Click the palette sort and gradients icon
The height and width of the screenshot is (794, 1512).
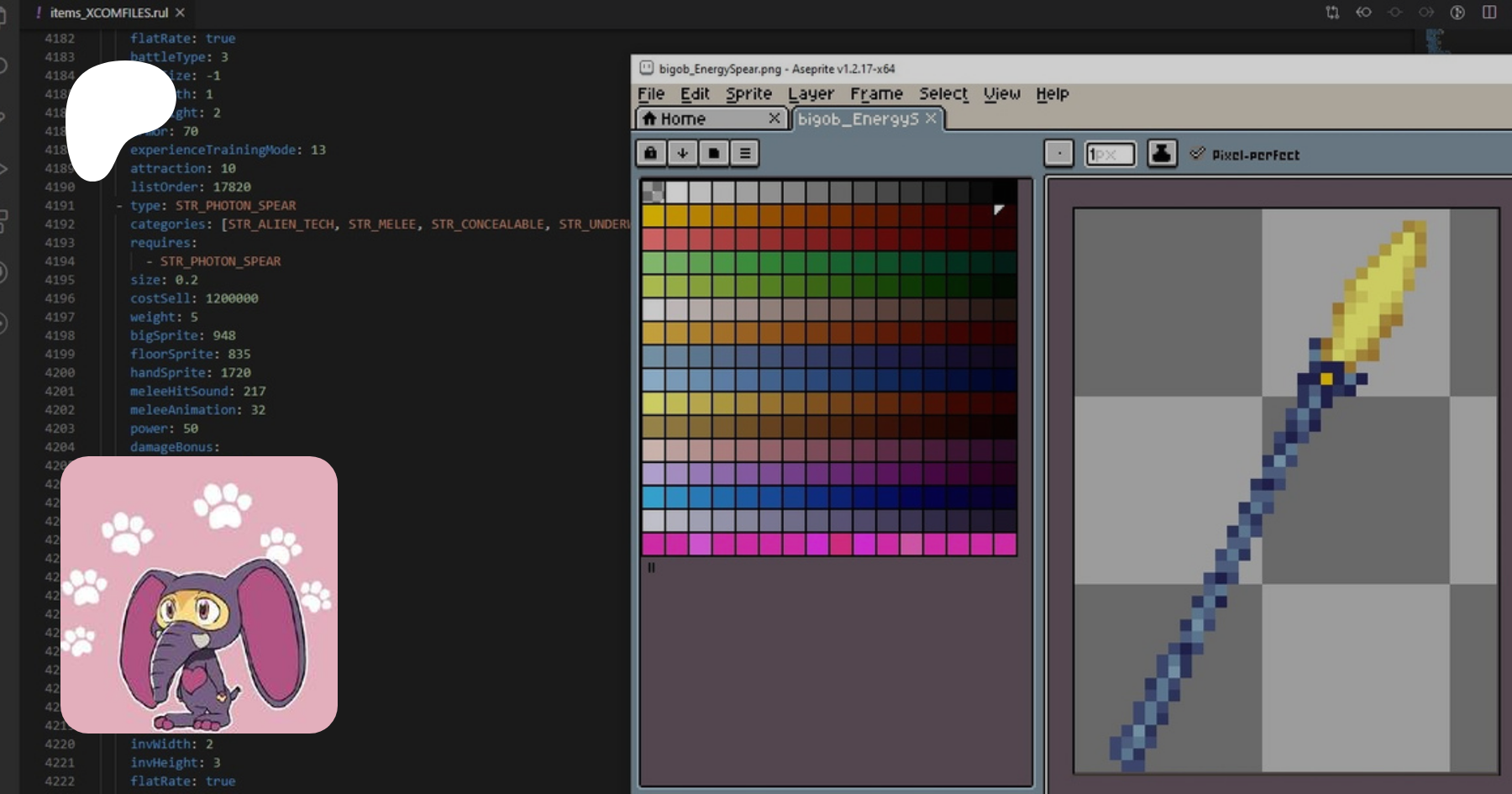682,153
